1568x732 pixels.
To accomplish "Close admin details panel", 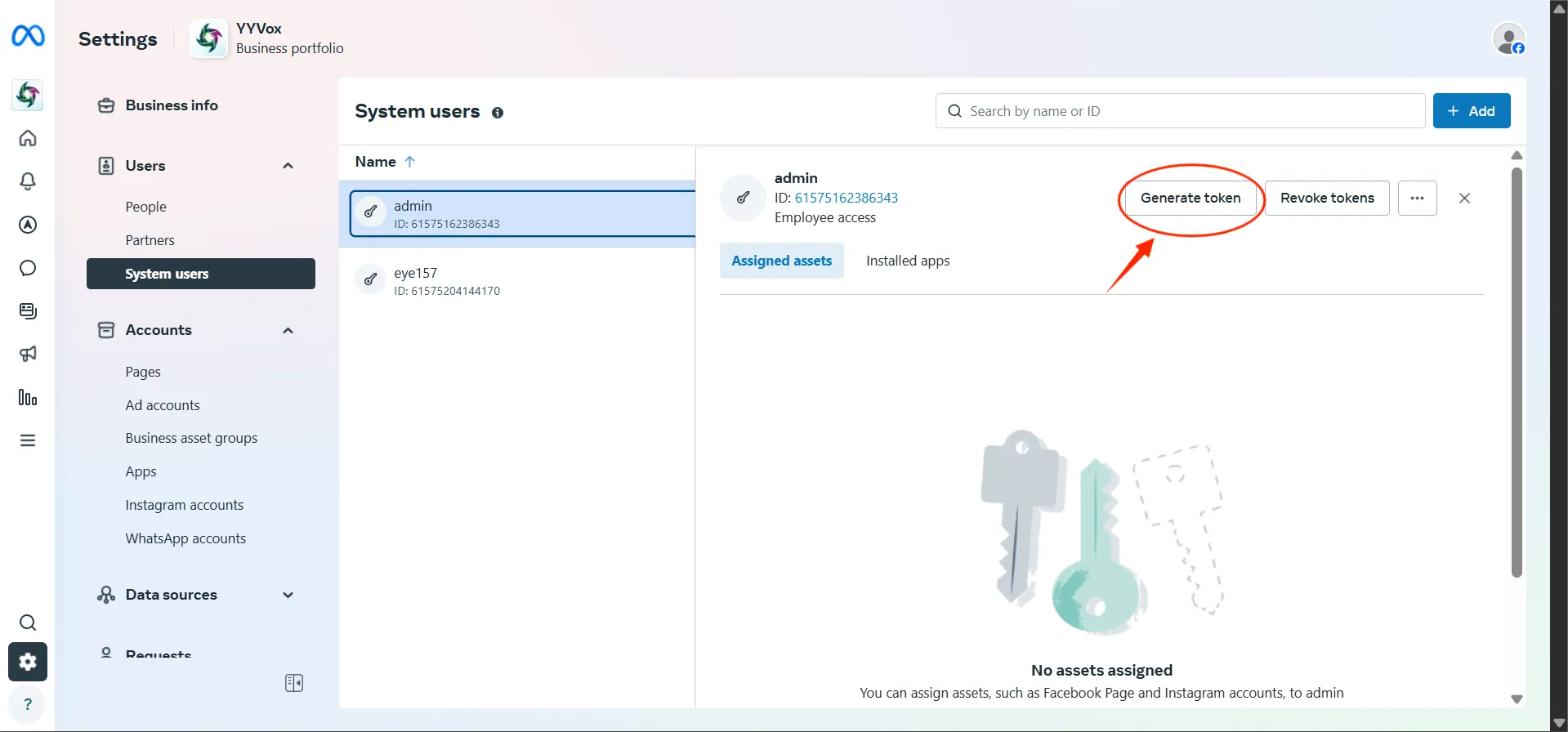I will point(1464,198).
